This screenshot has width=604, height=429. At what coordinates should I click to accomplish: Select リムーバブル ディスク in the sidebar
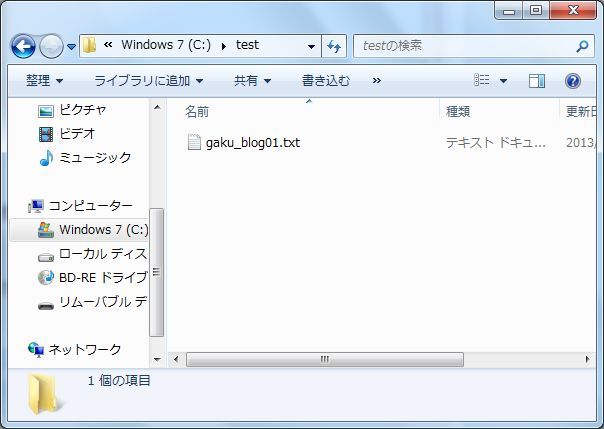point(103,302)
